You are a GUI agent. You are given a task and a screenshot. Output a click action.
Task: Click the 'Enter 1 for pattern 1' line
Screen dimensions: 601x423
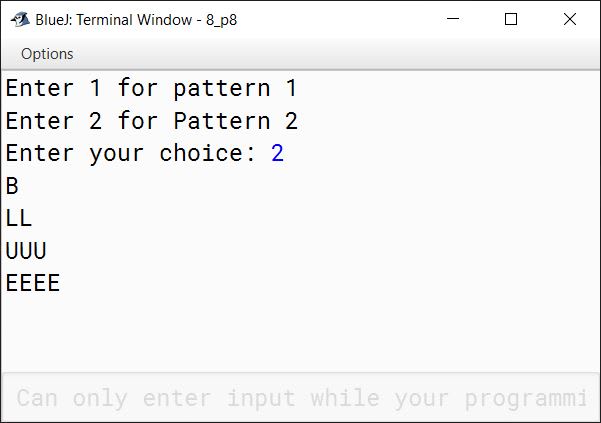tap(151, 88)
